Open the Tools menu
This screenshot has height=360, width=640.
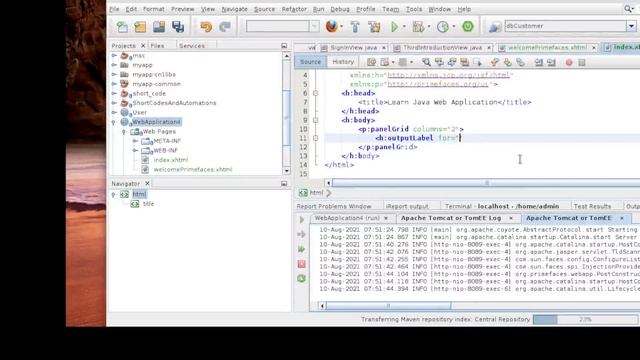414,9
